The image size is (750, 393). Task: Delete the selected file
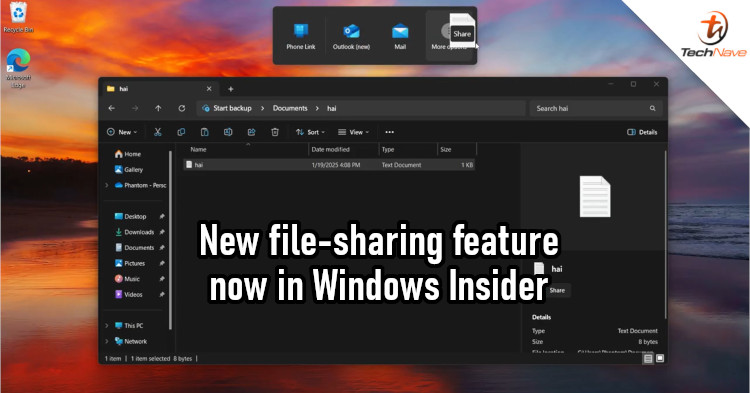coord(275,132)
